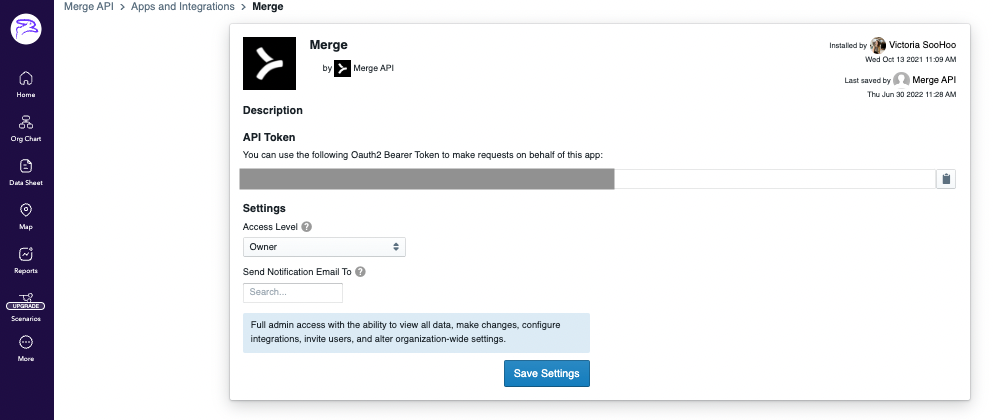Click the notification email search field
Screen dimensions: 993x420
(x=293, y=293)
